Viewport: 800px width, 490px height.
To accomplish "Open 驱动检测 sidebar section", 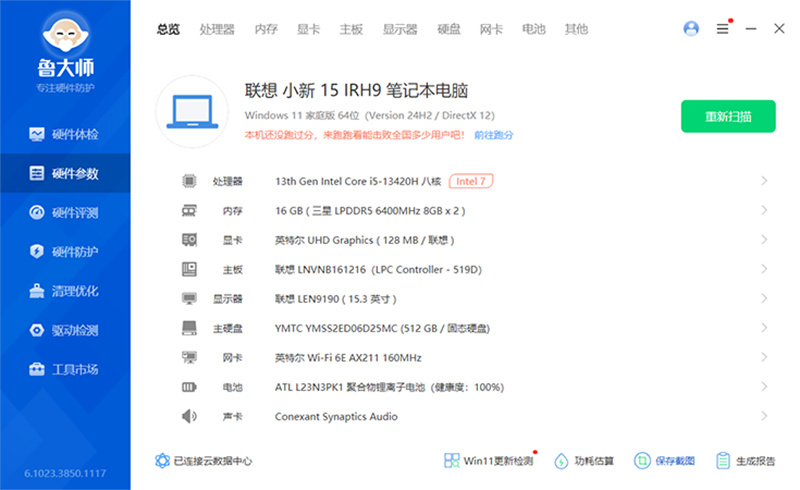I will coord(65,330).
